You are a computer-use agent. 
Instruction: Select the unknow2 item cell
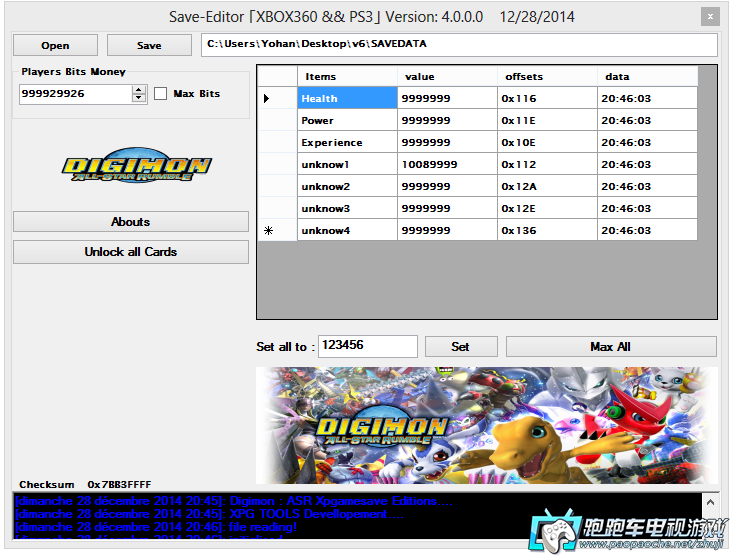point(347,187)
